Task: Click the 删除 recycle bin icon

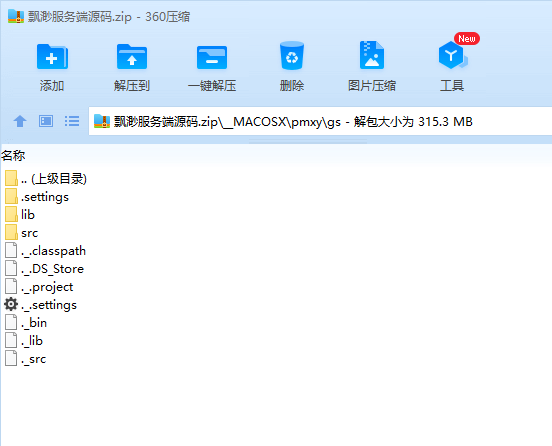Action: pyautogui.click(x=292, y=56)
